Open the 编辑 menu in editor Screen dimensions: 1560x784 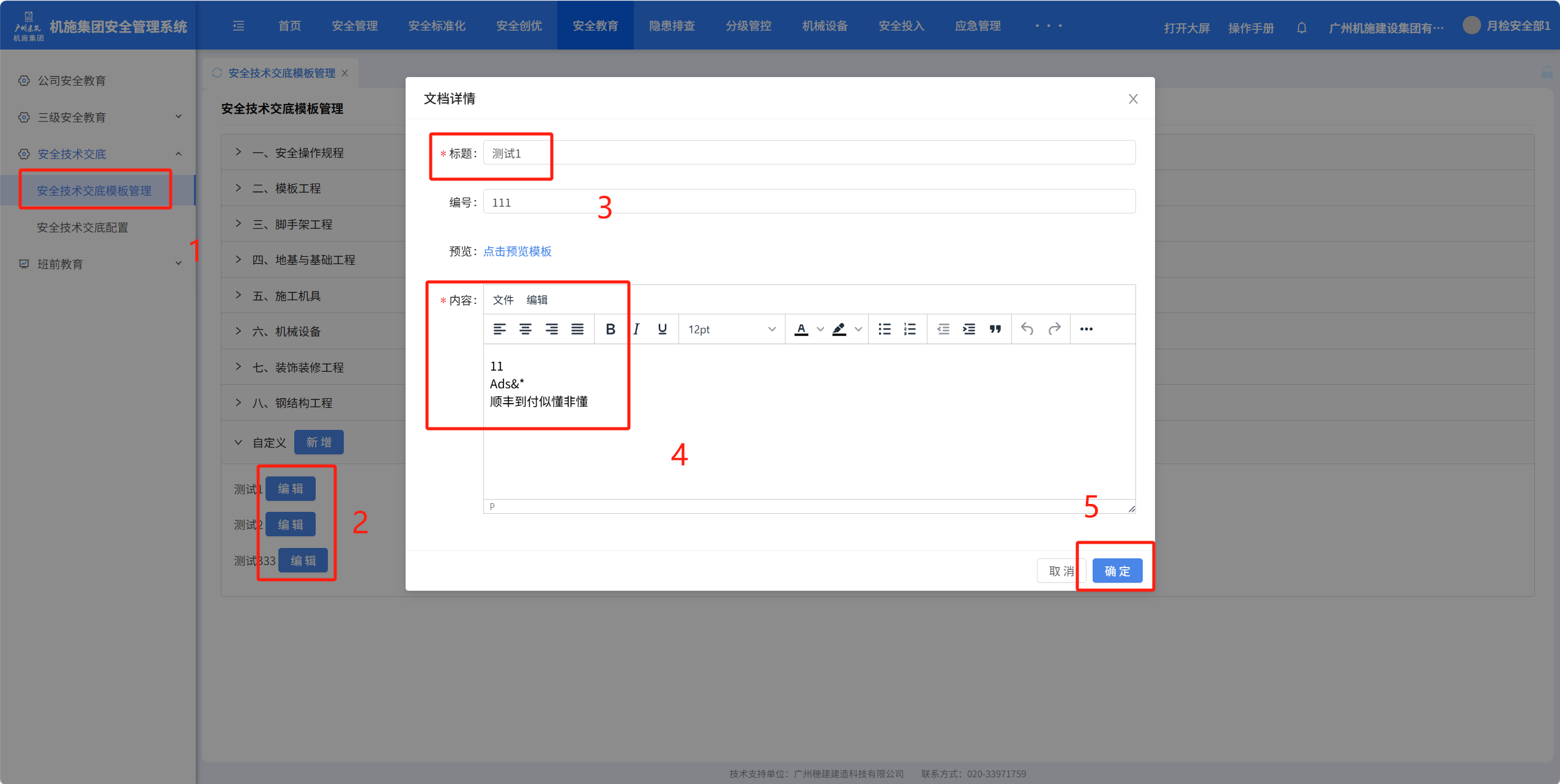[x=537, y=300]
